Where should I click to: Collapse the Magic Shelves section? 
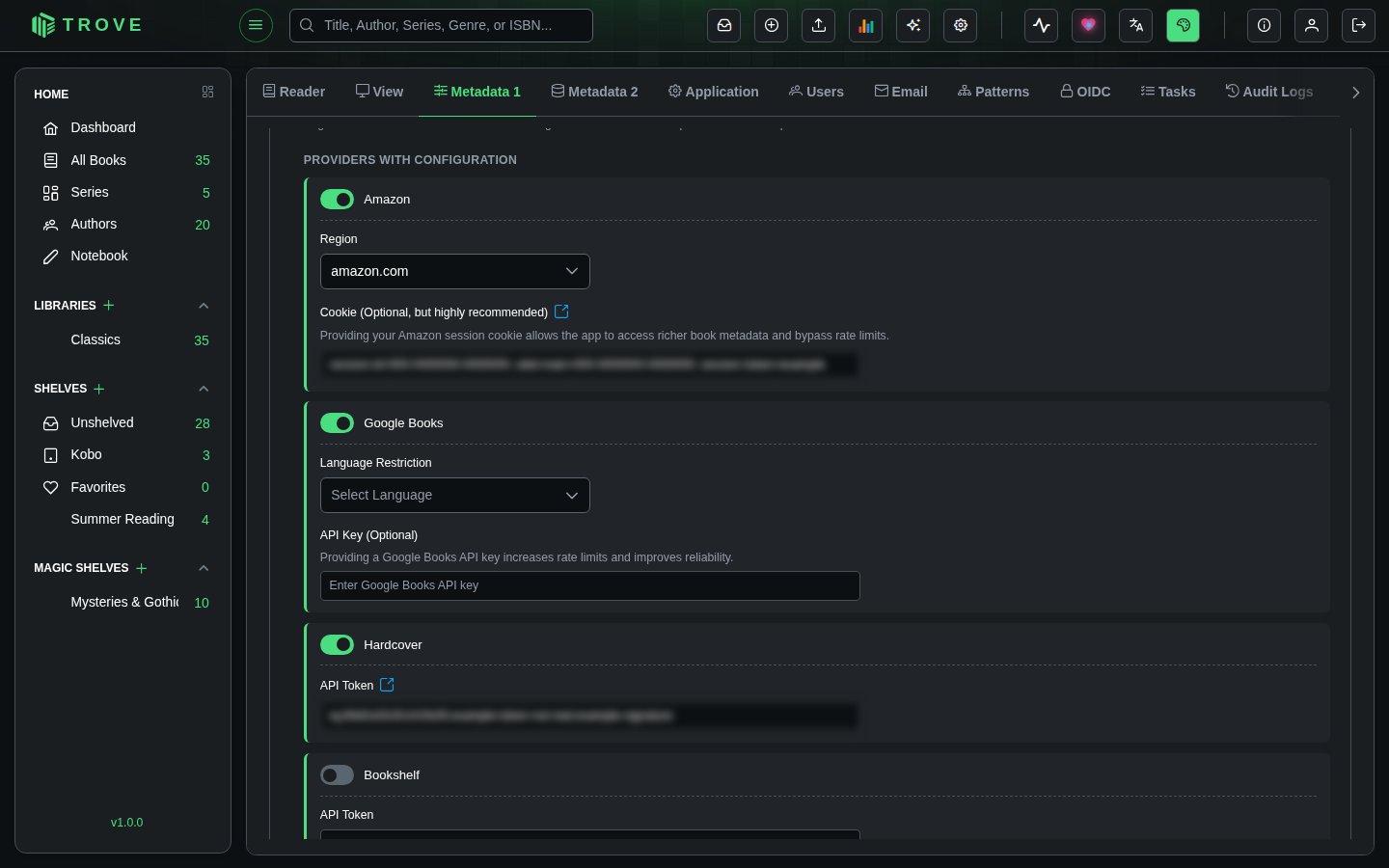point(204,568)
